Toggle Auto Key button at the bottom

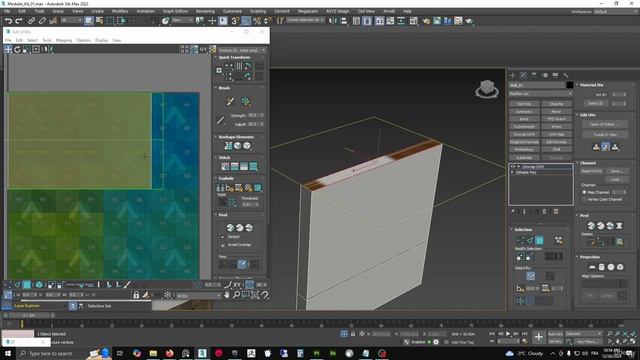pos(555,334)
